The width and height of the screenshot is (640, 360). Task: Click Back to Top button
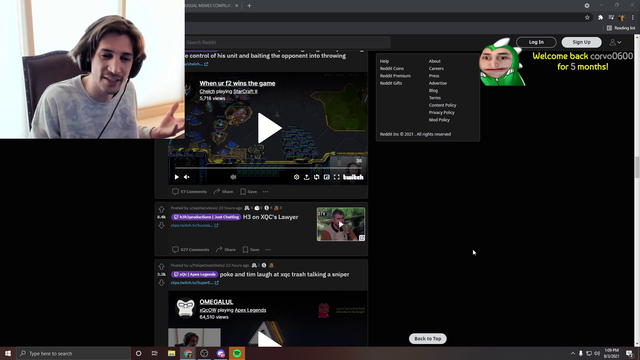coord(428,338)
